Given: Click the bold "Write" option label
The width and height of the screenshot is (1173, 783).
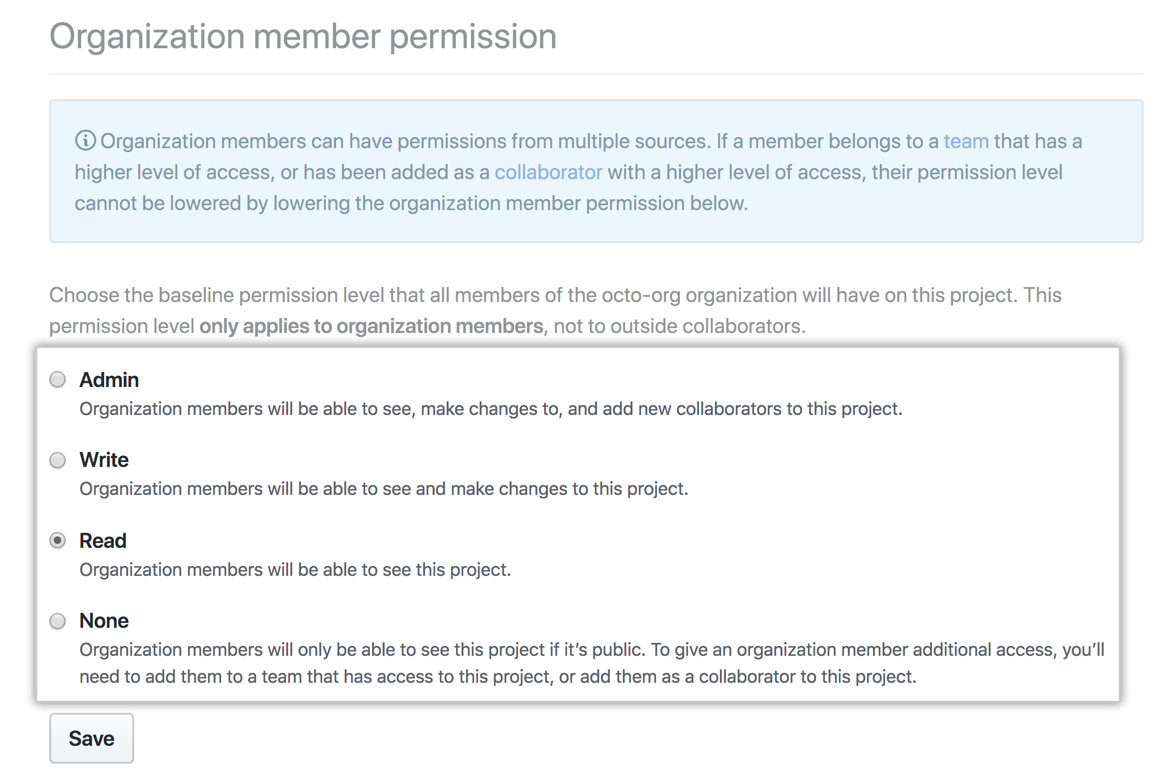Looking at the screenshot, I should pos(104,460).
